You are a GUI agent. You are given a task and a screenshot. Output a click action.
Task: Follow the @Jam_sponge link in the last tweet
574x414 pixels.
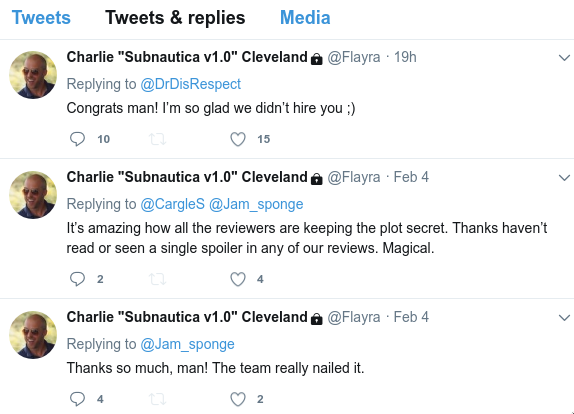(187, 344)
